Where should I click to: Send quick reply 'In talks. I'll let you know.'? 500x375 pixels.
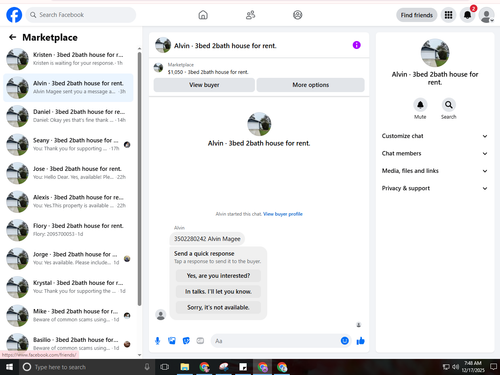tap(218, 291)
